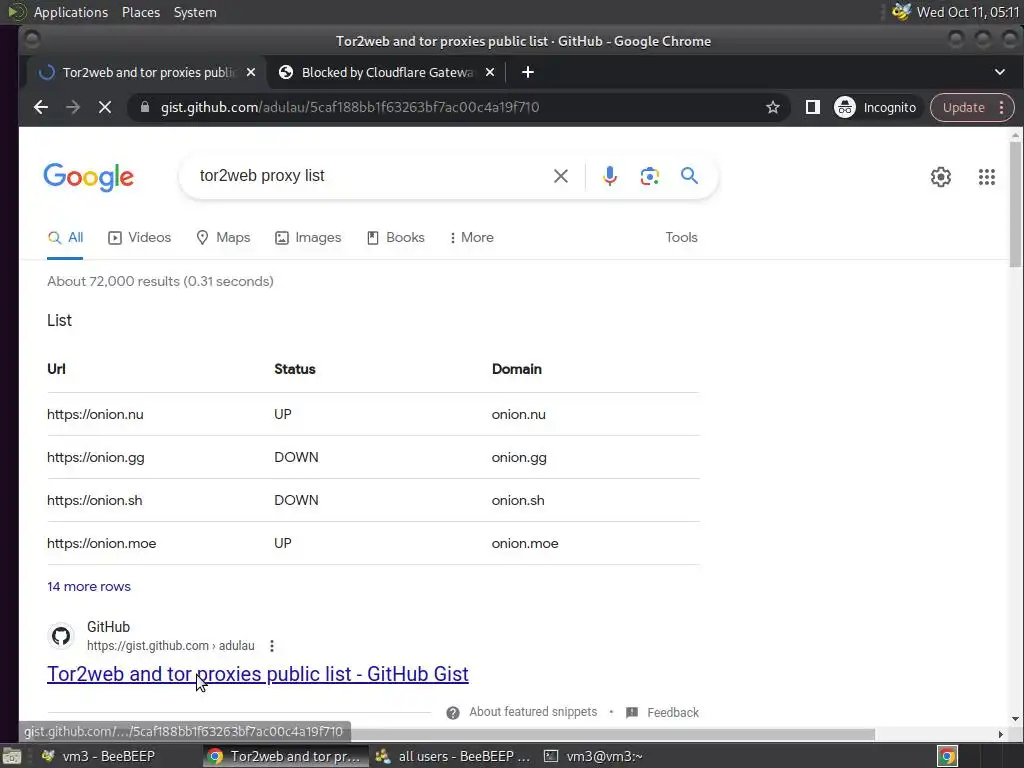Open About featured snippets help
This screenshot has width=1024, height=768.
[x=533, y=712]
